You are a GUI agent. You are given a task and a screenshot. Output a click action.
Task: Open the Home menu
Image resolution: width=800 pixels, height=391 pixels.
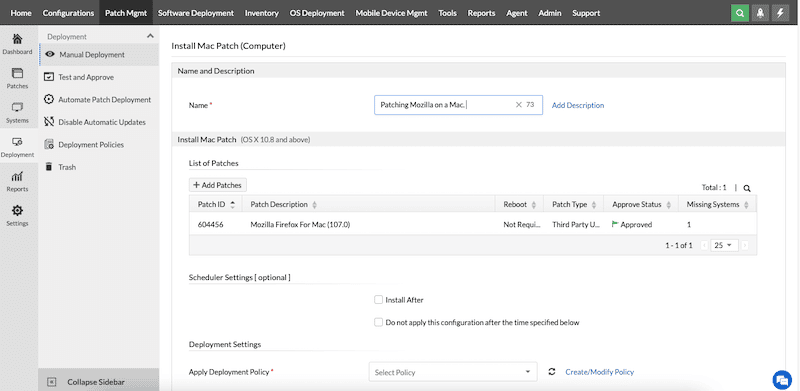pos(20,13)
